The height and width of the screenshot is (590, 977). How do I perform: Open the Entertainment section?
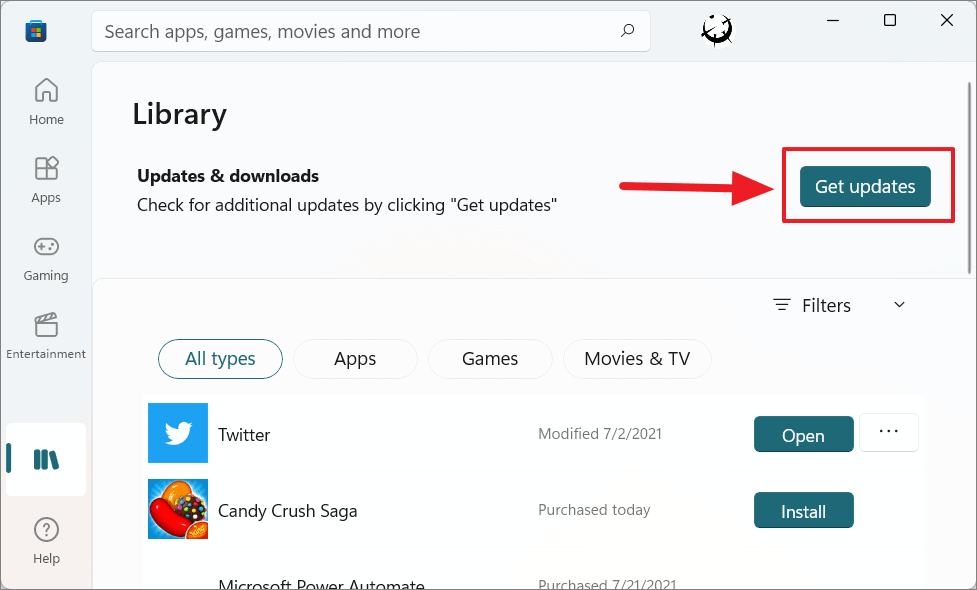click(46, 336)
